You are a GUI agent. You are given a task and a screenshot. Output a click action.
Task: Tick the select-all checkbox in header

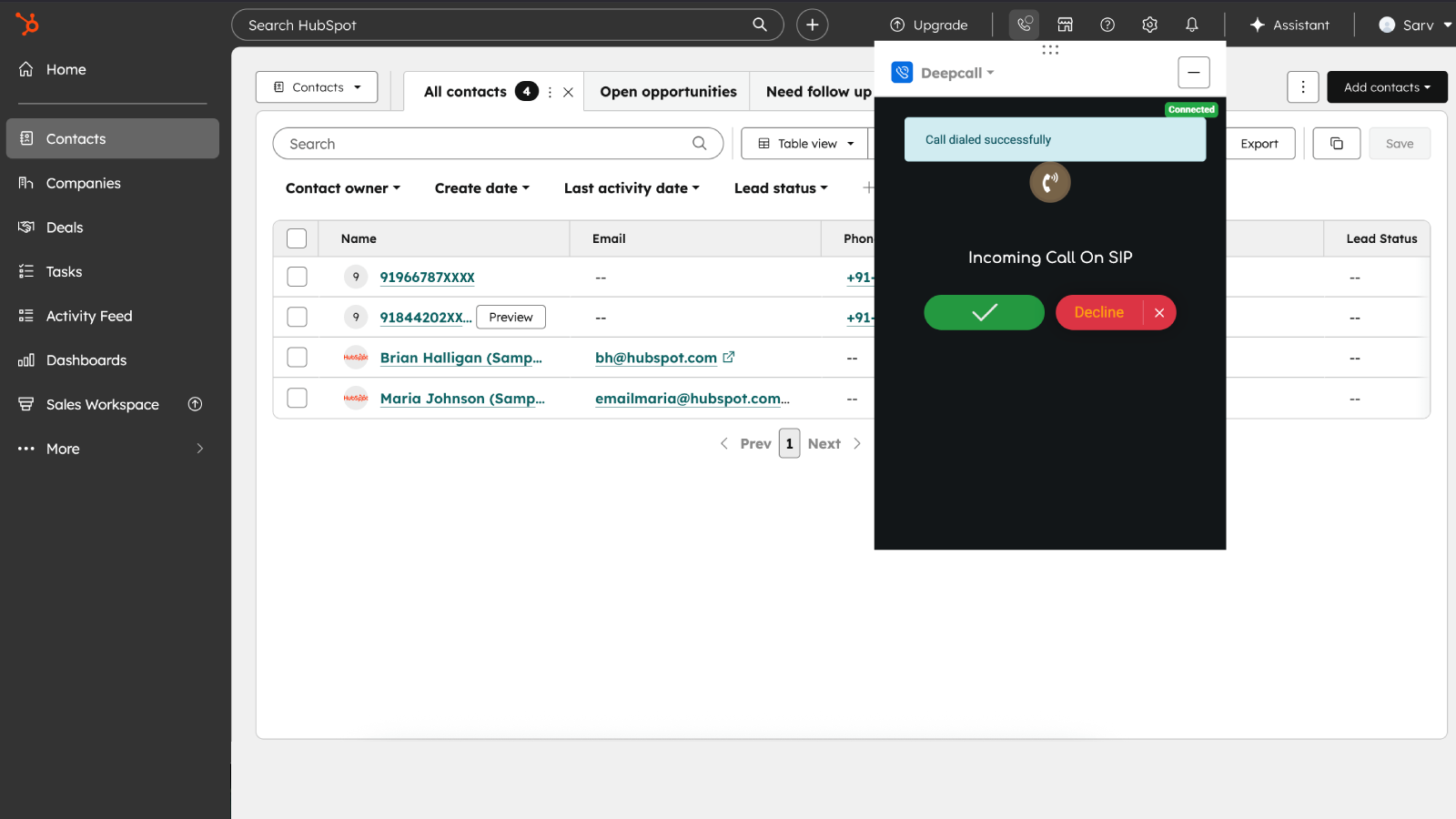[x=297, y=238]
